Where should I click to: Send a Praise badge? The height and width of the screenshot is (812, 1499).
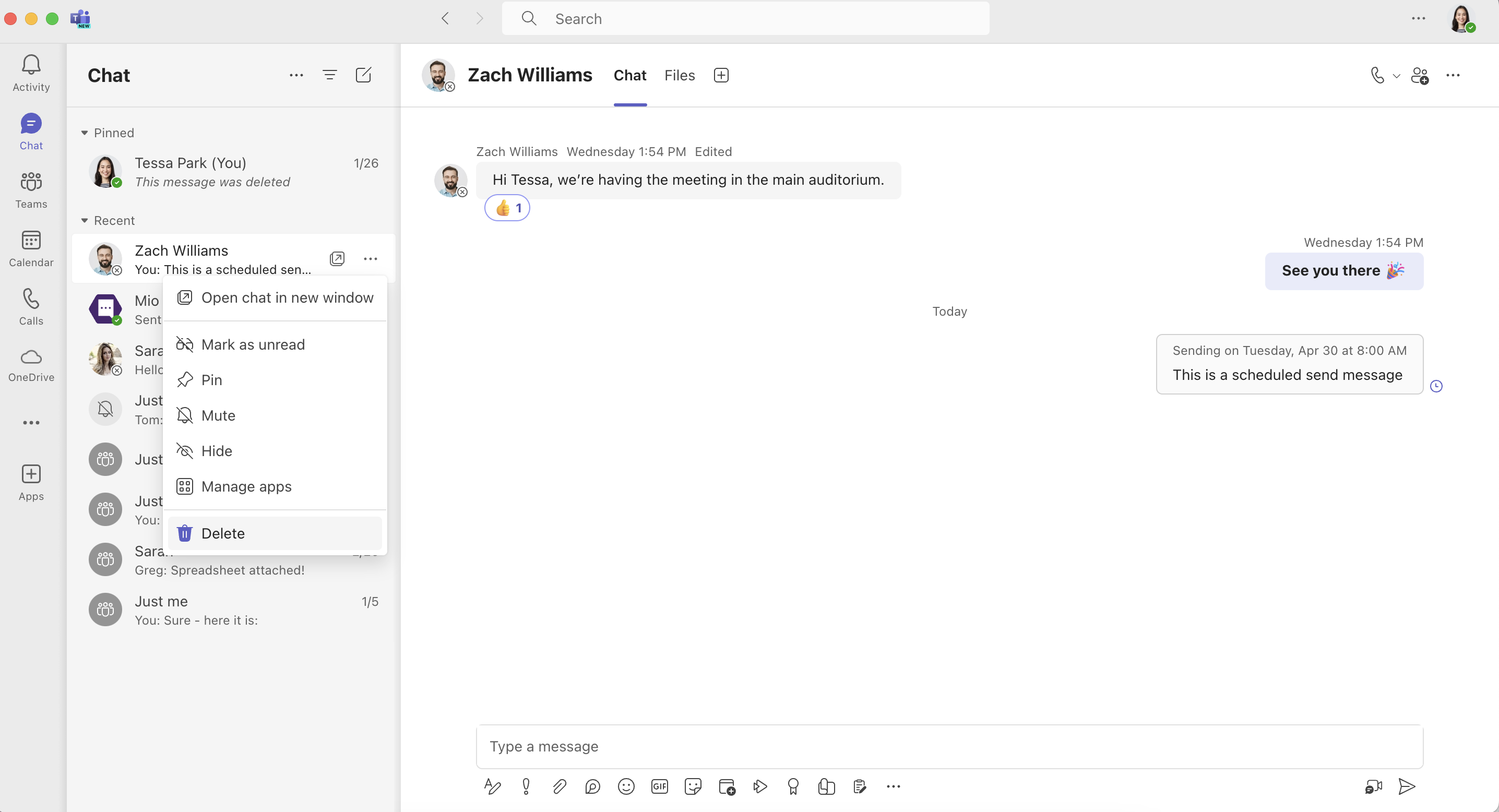tap(793, 786)
